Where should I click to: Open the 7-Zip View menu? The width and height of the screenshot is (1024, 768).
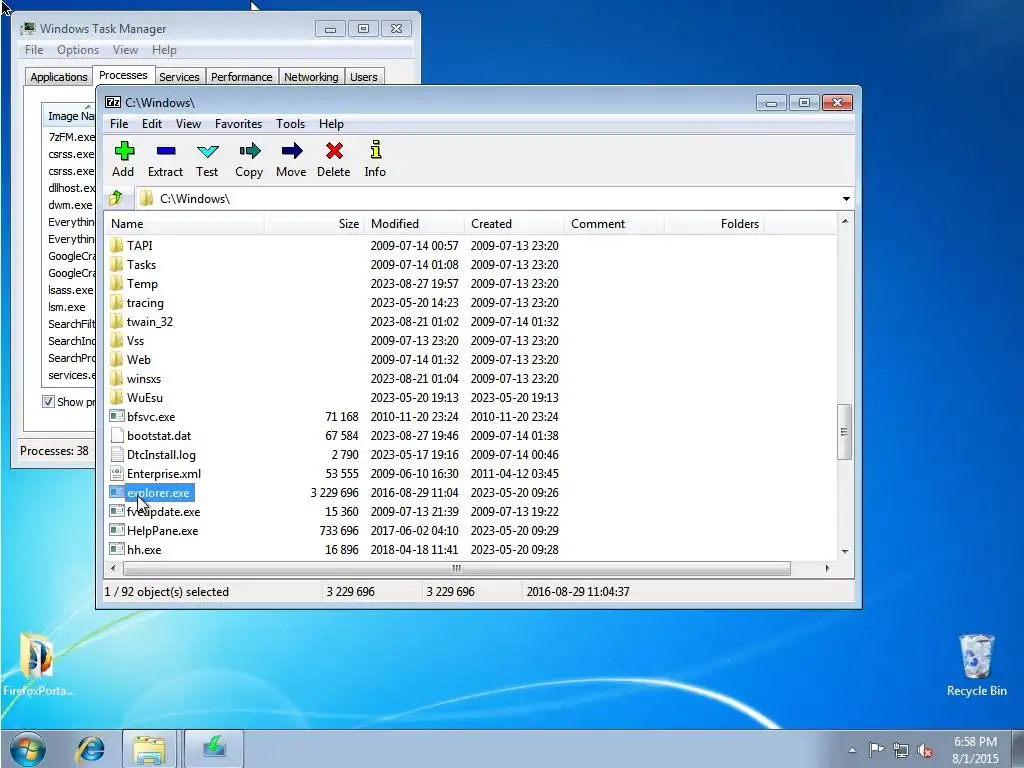188,123
